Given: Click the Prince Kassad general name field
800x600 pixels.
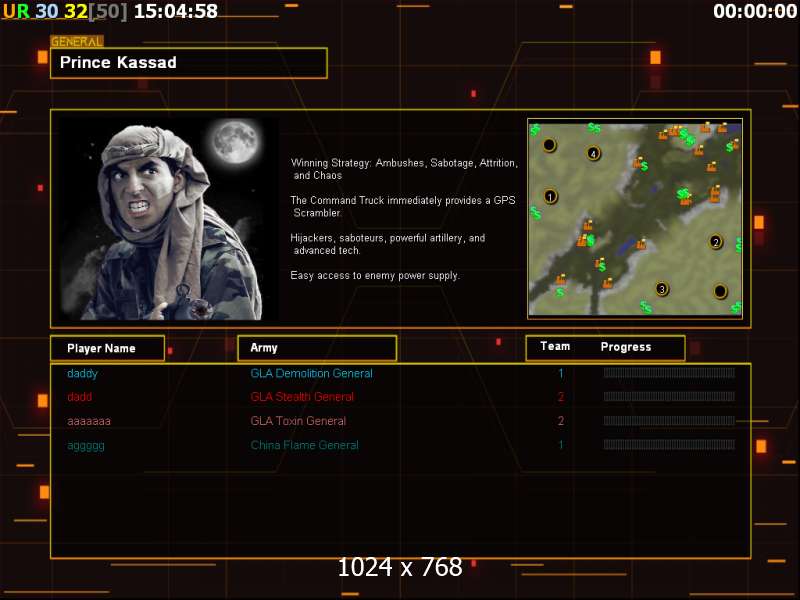Looking at the screenshot, I should (189, 63).
